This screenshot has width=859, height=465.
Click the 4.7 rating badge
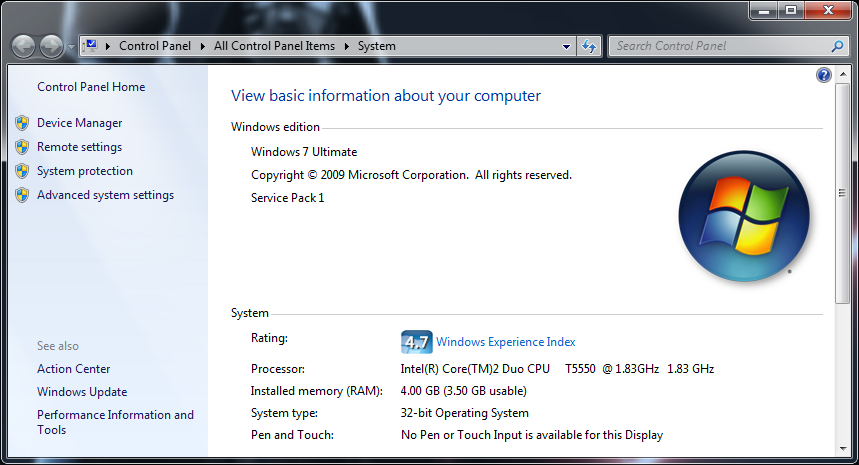416,342
